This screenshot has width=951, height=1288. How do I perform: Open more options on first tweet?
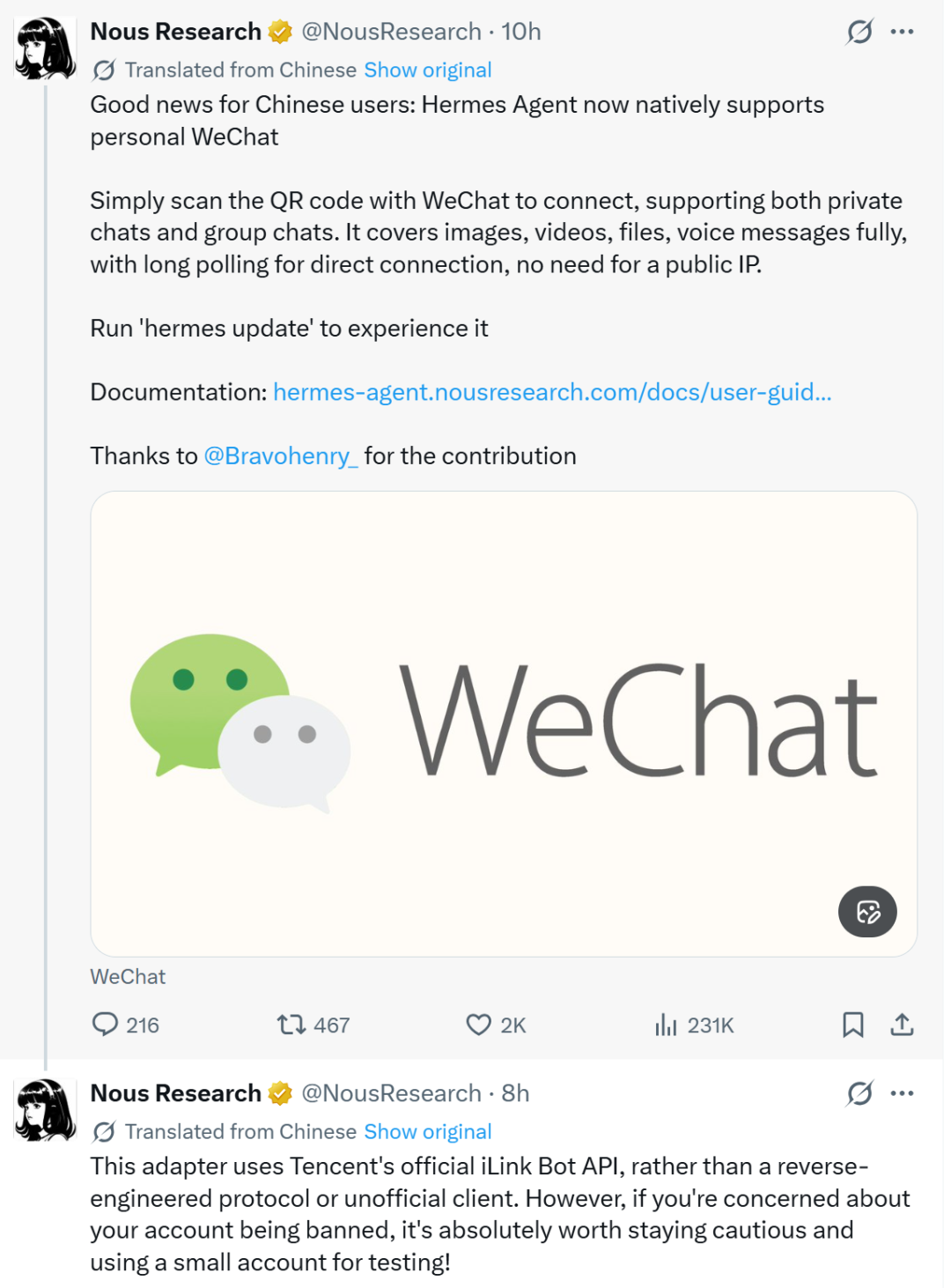click(902, 32)
